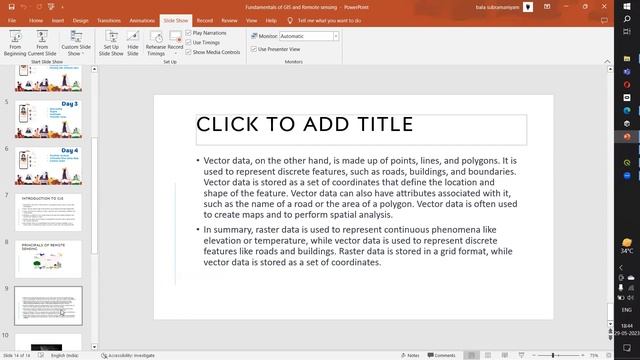
Task: Open Windows search from taskbar
Action: coord(627,19)
